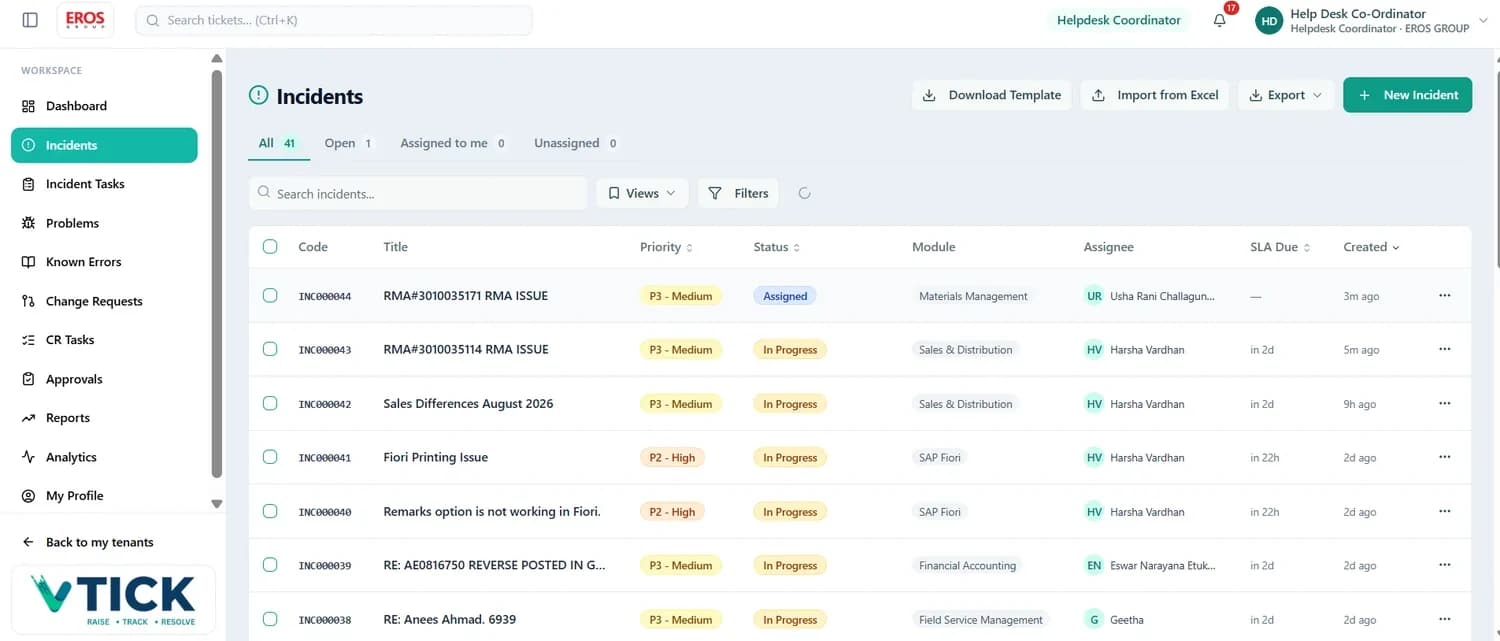
Task: Tick the select-all header checkbox
Action: 270,246
